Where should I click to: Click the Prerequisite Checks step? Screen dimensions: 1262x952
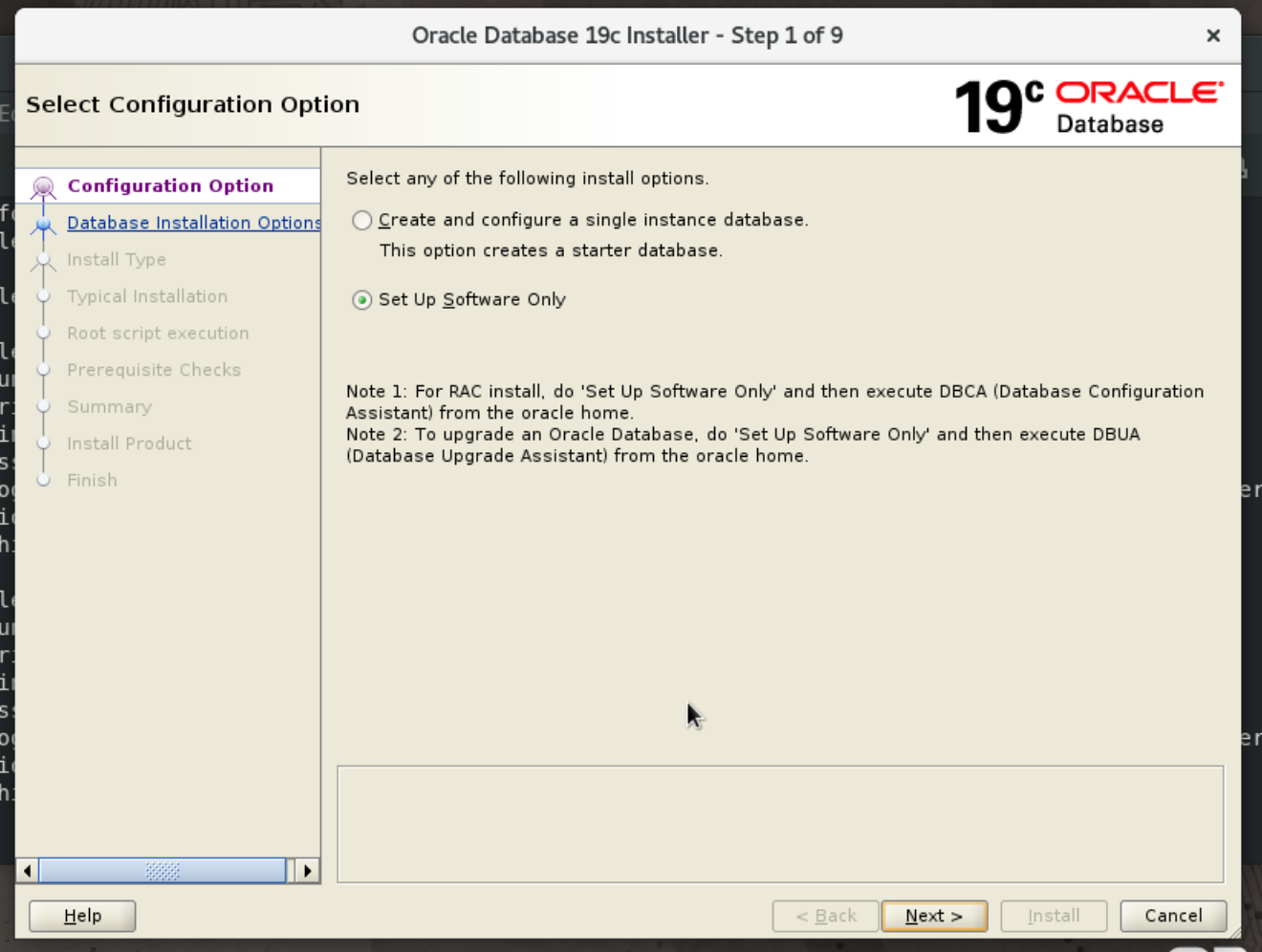pyautogui.click(x=154, y=370)
